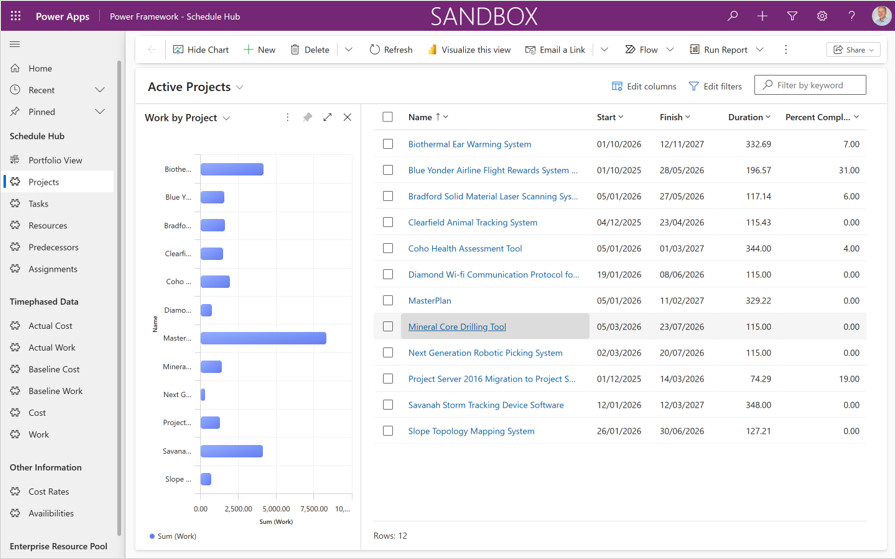896x559 pixels.
Task: Close the Work by Project chart pane
Action: pos(347,118)
